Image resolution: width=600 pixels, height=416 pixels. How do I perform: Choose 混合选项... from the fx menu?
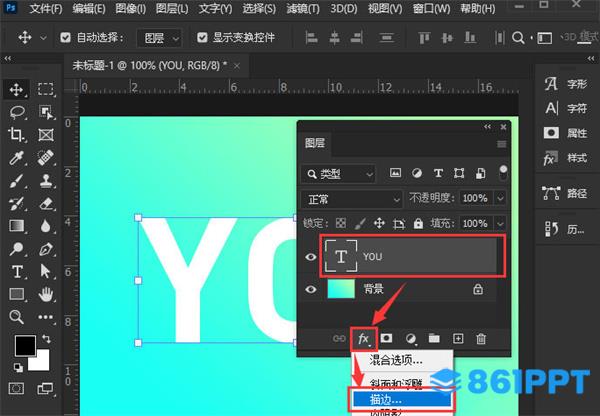[x=396, y=360]
